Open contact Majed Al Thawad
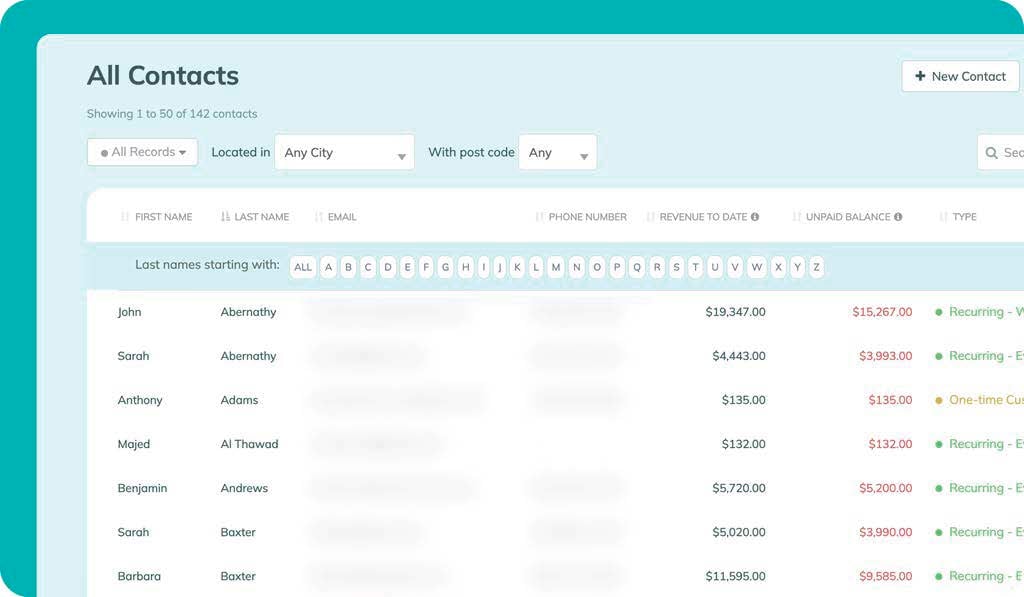This screenshot has height=597, width=1024. 555,444
